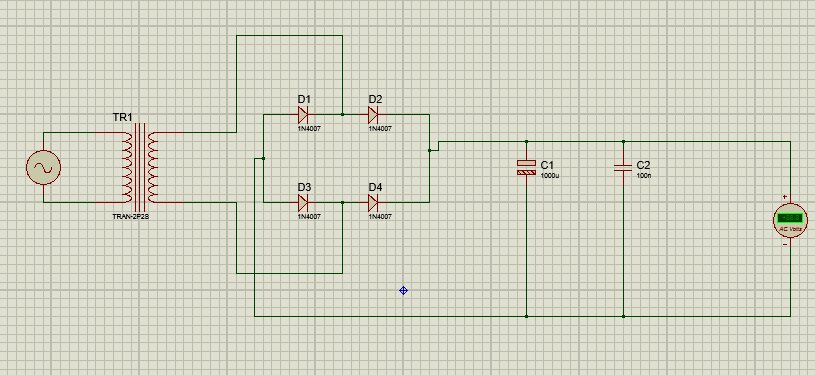Click the junction dot between D1 and D2
The image size is (815, 375).
click(x=343, y=114)
